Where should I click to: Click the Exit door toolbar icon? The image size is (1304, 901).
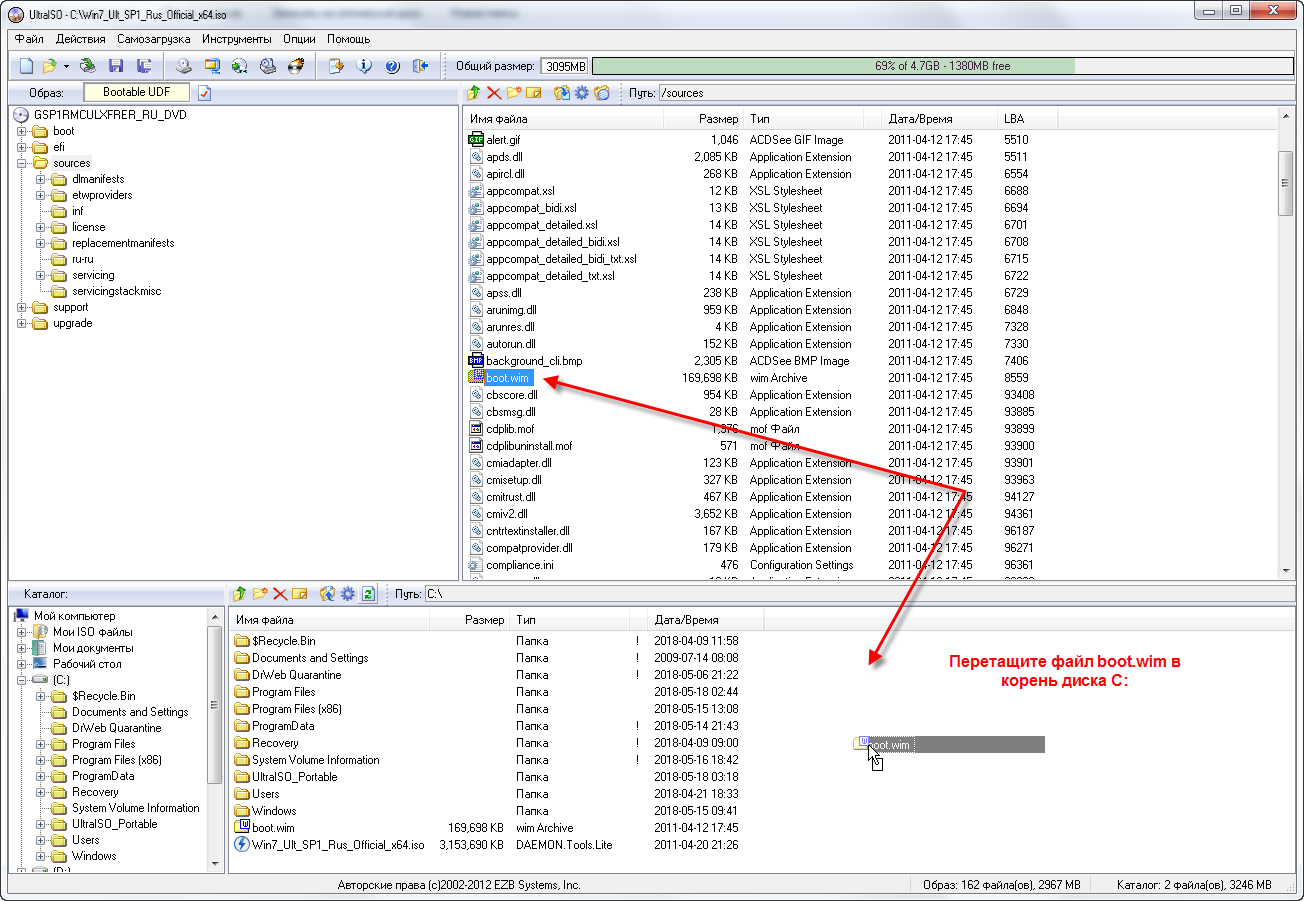pos(420,66)
